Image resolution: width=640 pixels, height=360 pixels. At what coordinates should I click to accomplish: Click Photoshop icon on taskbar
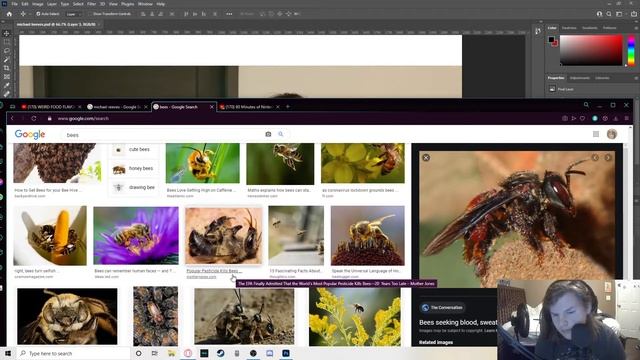coord(286,353)
